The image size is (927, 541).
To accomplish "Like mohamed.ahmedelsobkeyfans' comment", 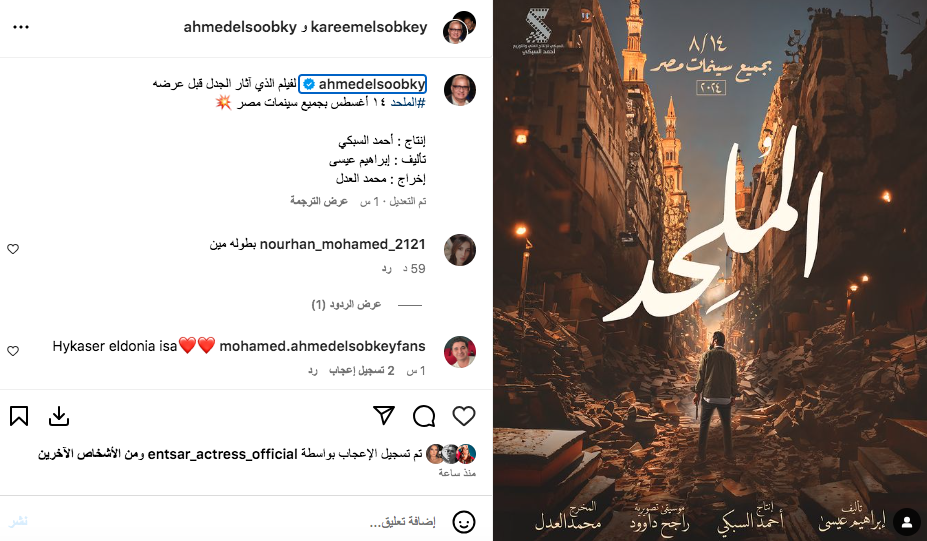I will click(x=13, y=351).
